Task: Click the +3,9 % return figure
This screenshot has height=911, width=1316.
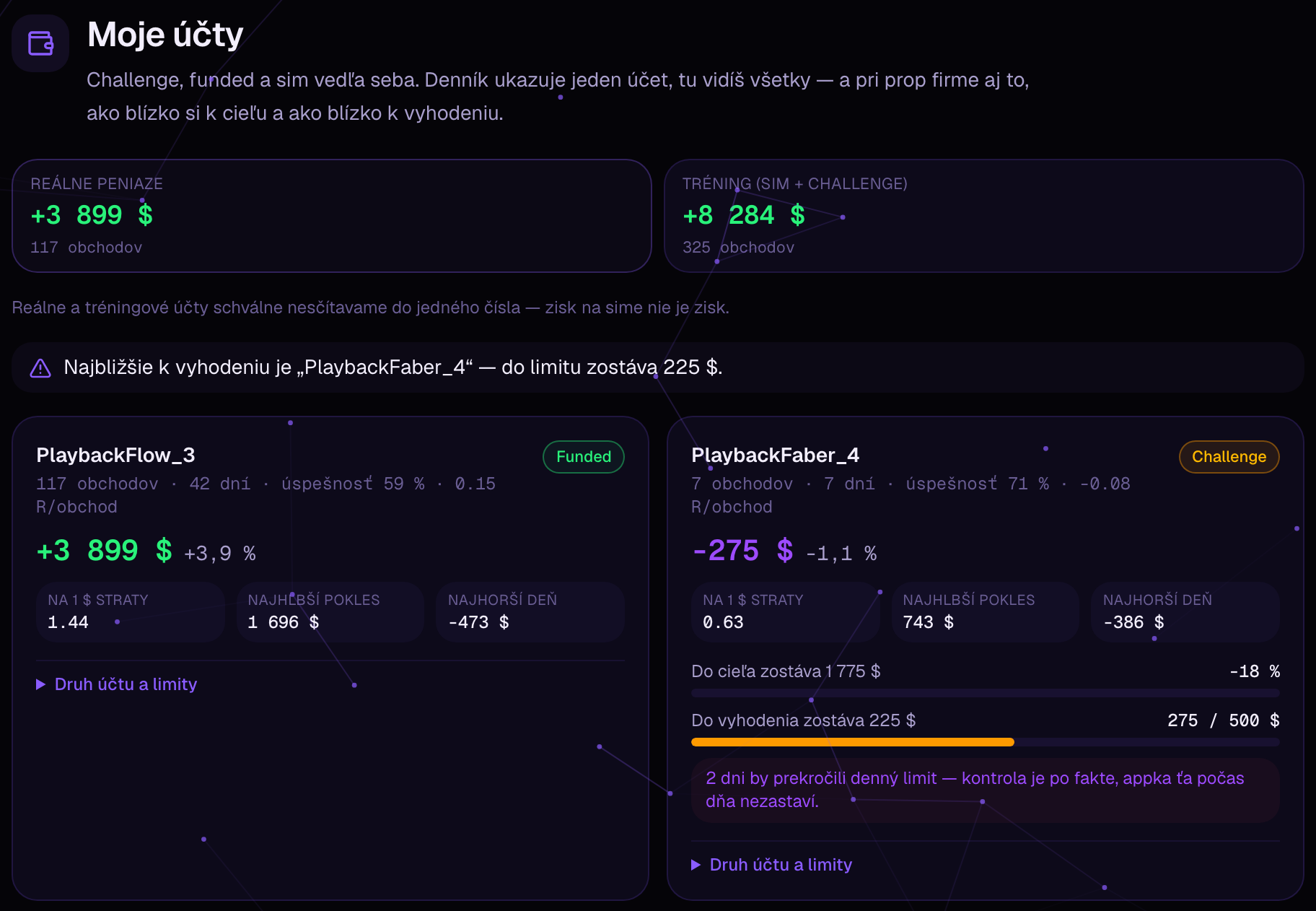Action: (220, 554)
